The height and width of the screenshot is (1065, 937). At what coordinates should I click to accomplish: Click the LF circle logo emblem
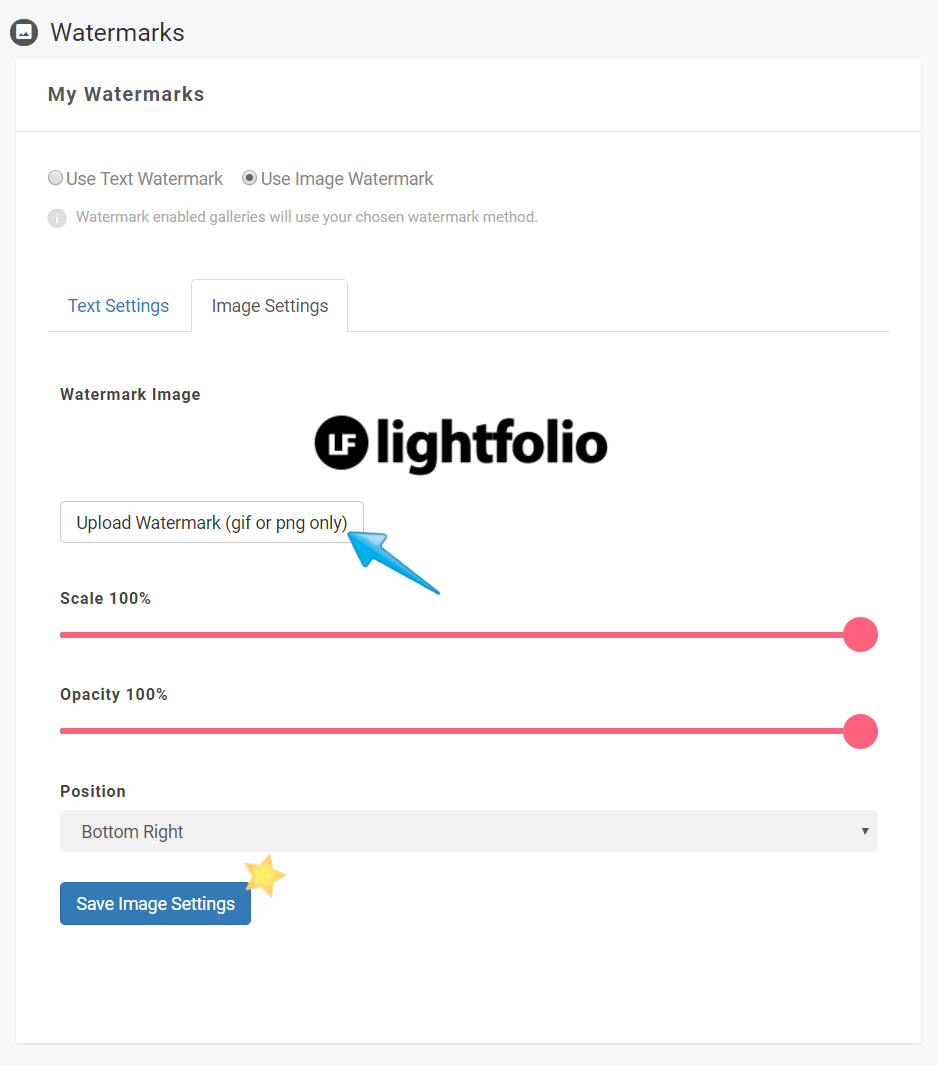click(342, 443)
